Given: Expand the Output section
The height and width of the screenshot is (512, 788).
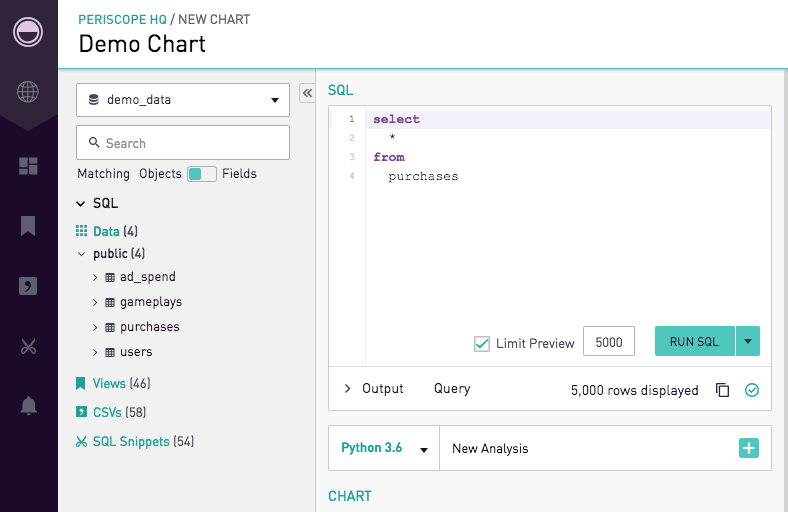Looking at the screenshot, I should (374, 389).
